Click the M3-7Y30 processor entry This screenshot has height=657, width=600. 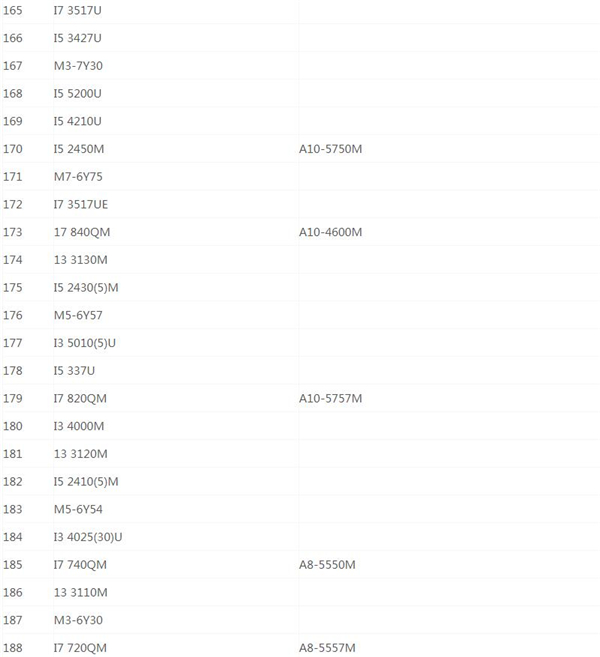coord(78,66)
